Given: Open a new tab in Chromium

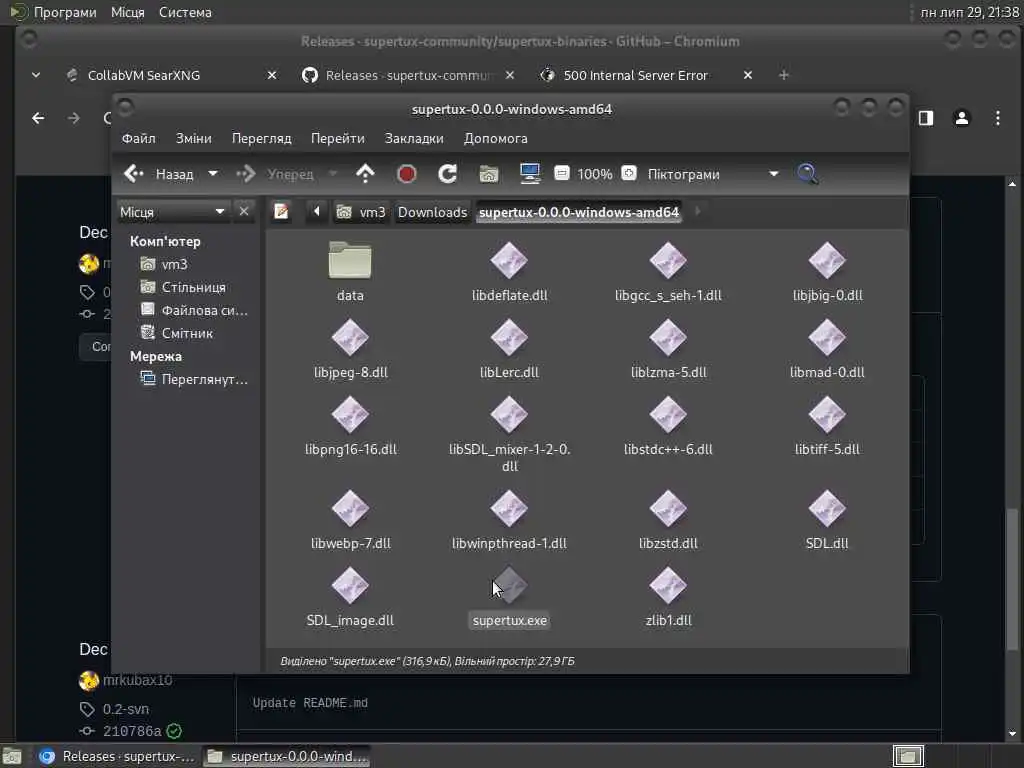Looking at the screenshot, I should (x=784, y=75).
